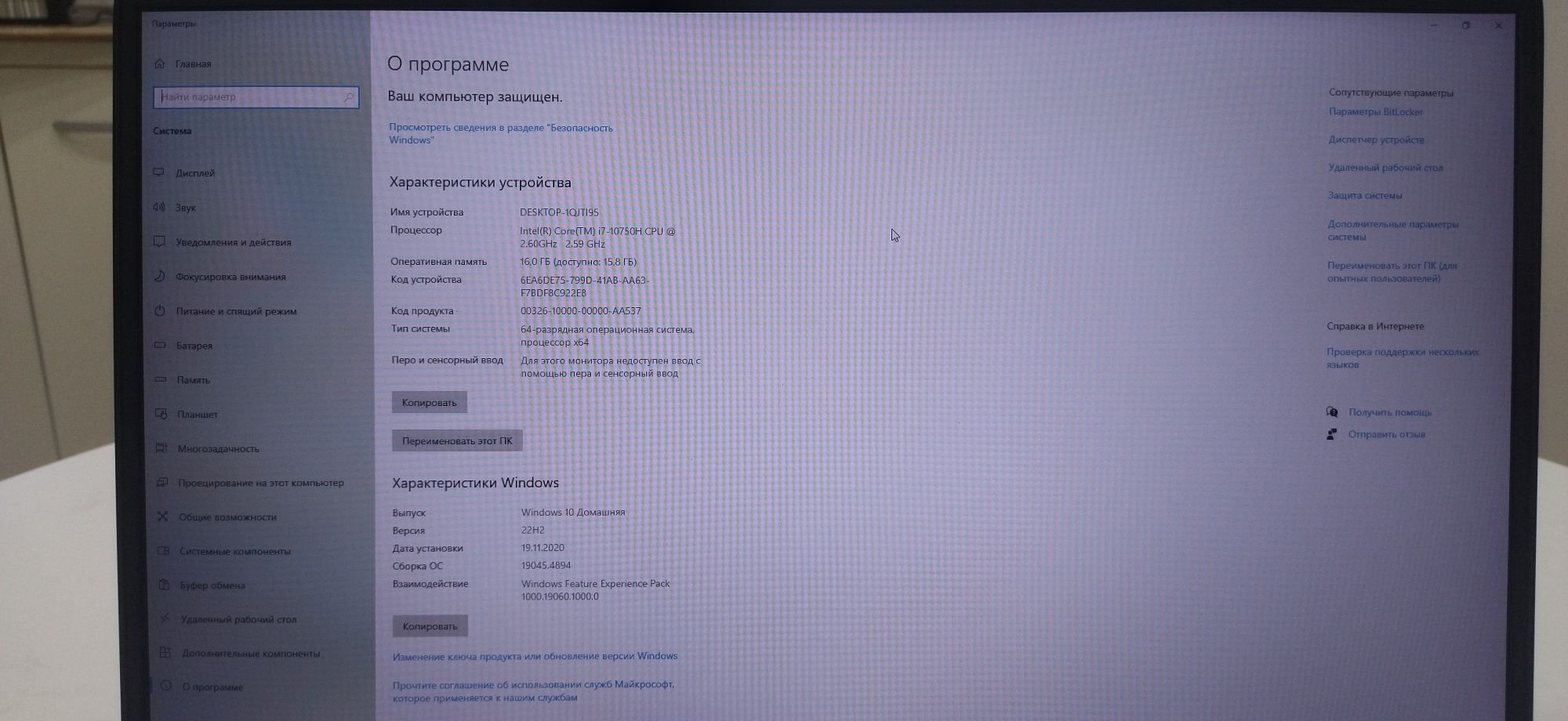Viewport: 1568px width, 721px height.
Task: Select the Батарея section
Action: tap(194, 346)
